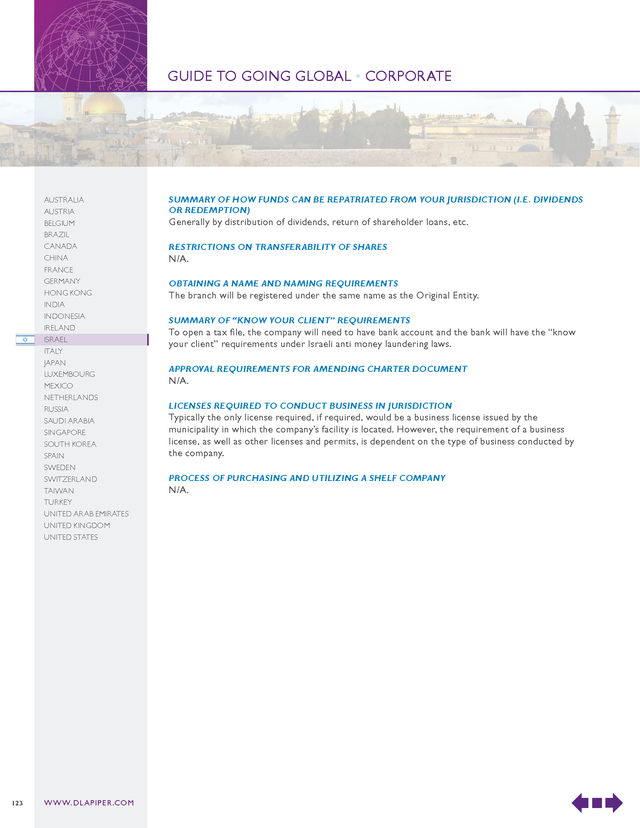Navigate to Netherlands section

tap(71, 397)
